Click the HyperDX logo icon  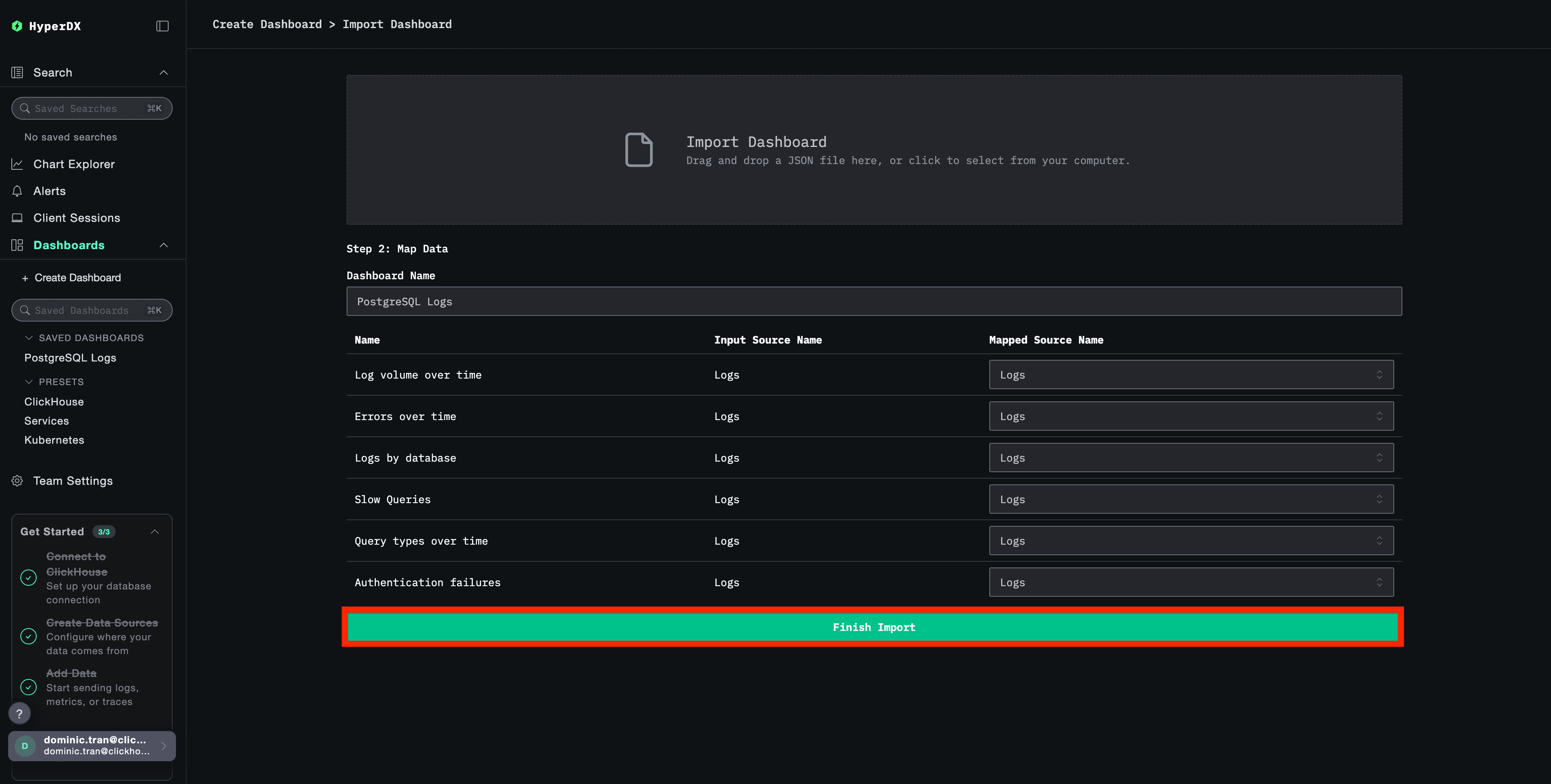coord(17,26)
